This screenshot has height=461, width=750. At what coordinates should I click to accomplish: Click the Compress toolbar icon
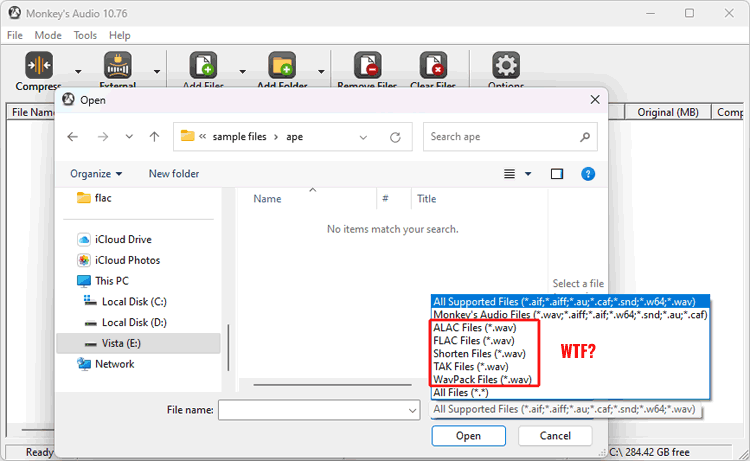coord(39,65)
